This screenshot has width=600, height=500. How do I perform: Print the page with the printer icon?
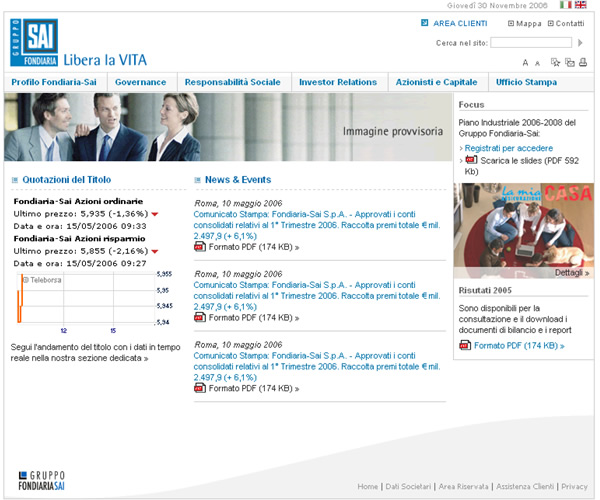(583, 62)
